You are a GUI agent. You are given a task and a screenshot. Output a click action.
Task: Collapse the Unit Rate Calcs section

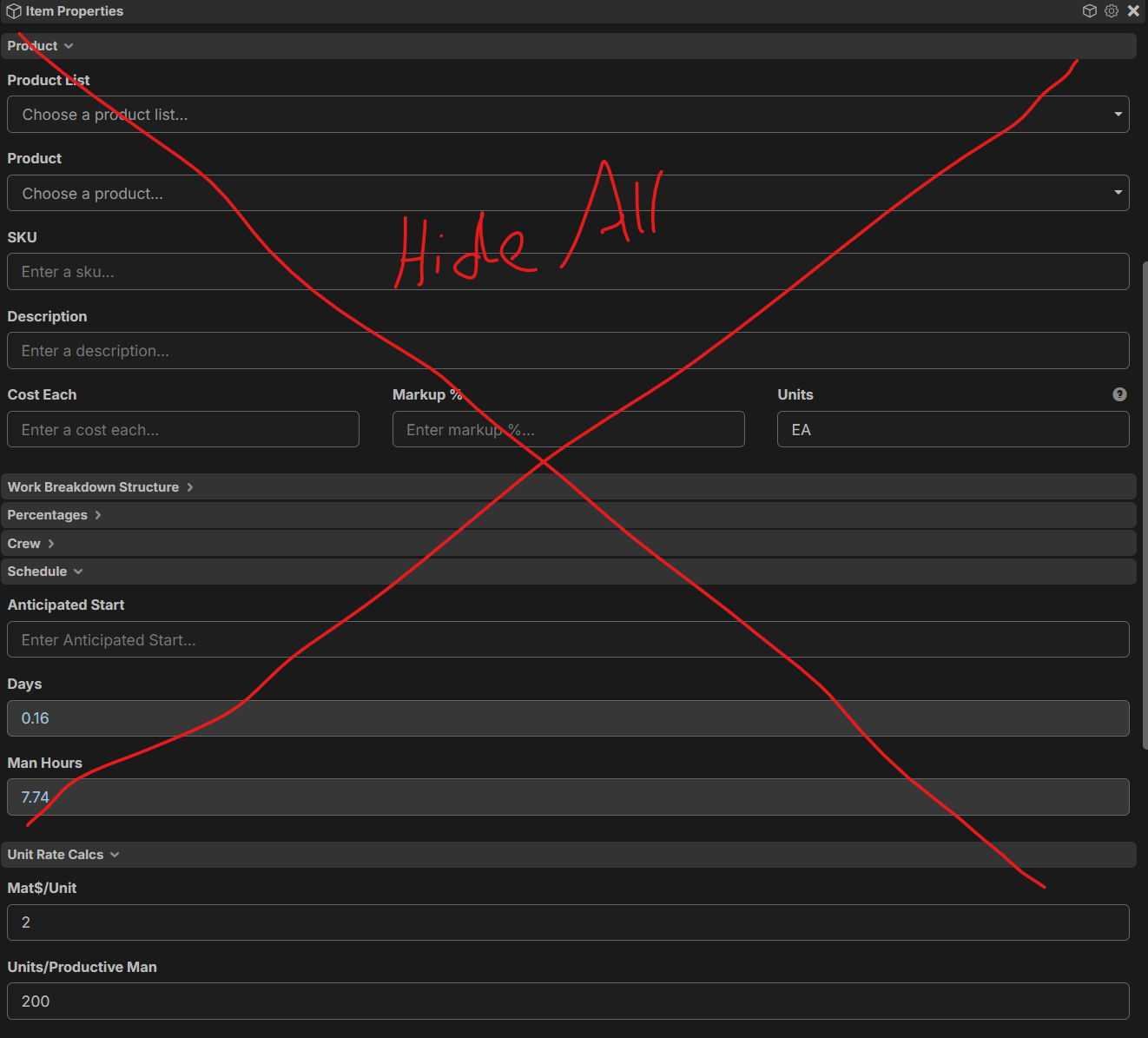coord(63,855)
